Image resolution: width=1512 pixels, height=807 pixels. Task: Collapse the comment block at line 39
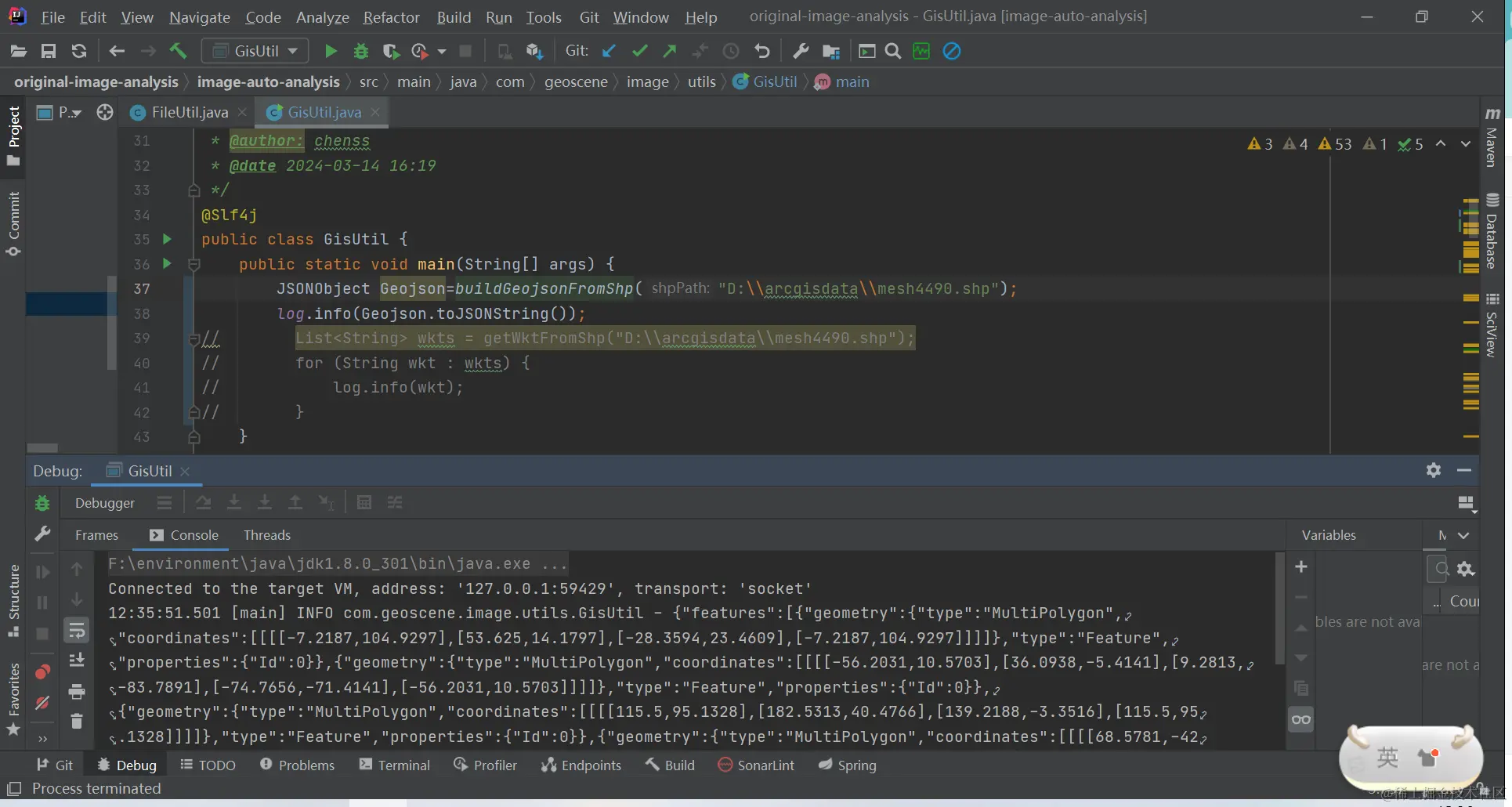194,339
